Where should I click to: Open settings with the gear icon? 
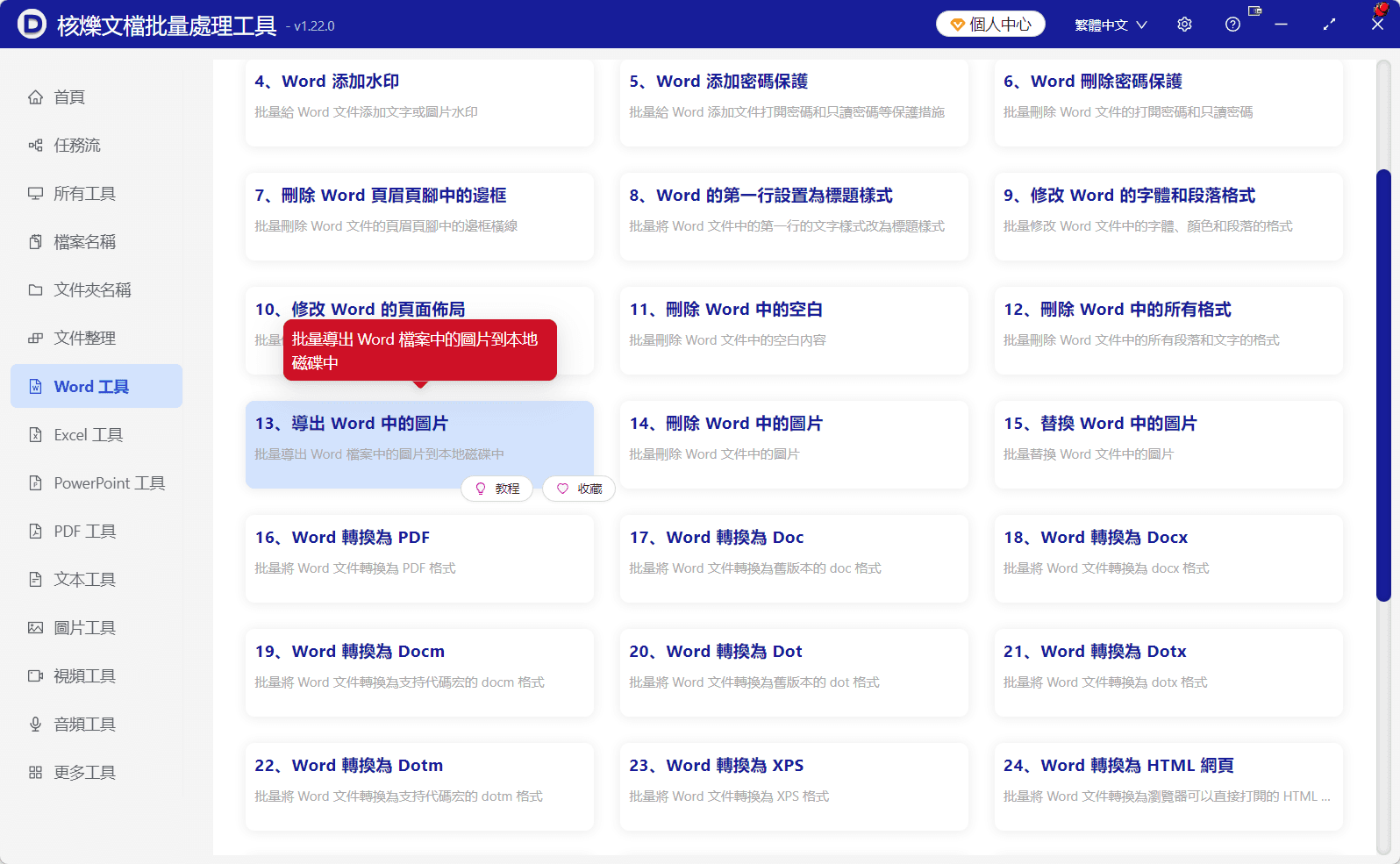click(x=1184, y=25)
